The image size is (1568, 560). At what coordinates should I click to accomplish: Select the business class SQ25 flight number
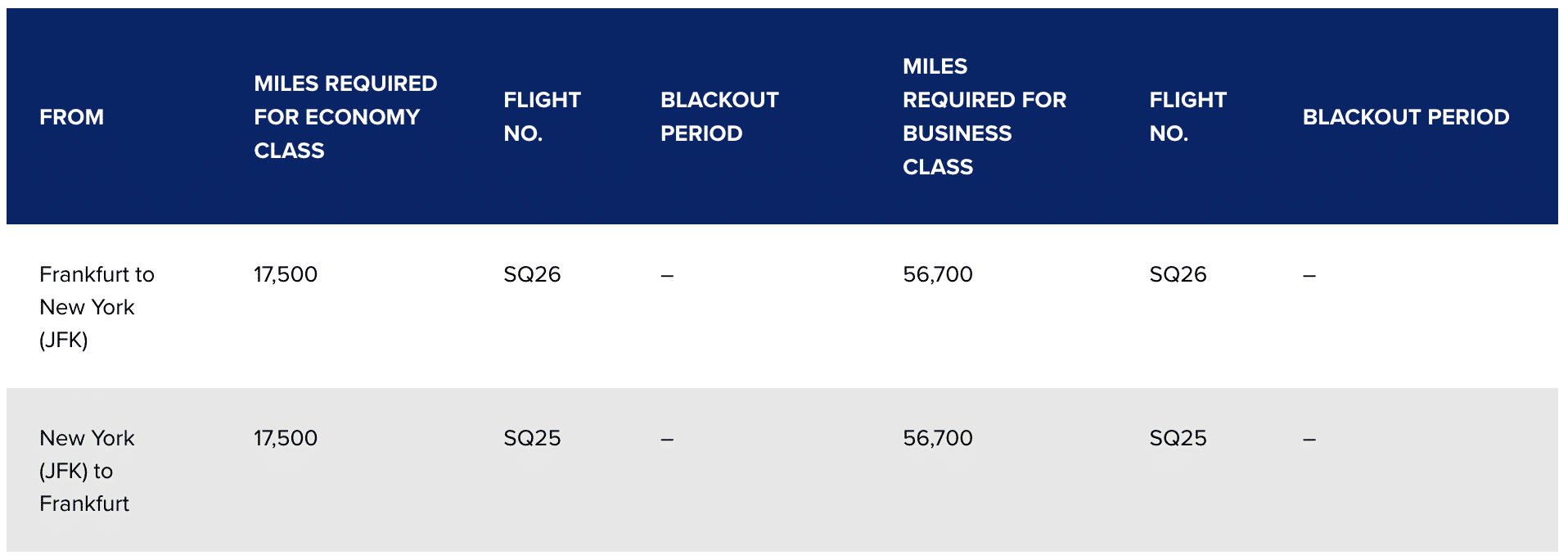point(1178,438)
